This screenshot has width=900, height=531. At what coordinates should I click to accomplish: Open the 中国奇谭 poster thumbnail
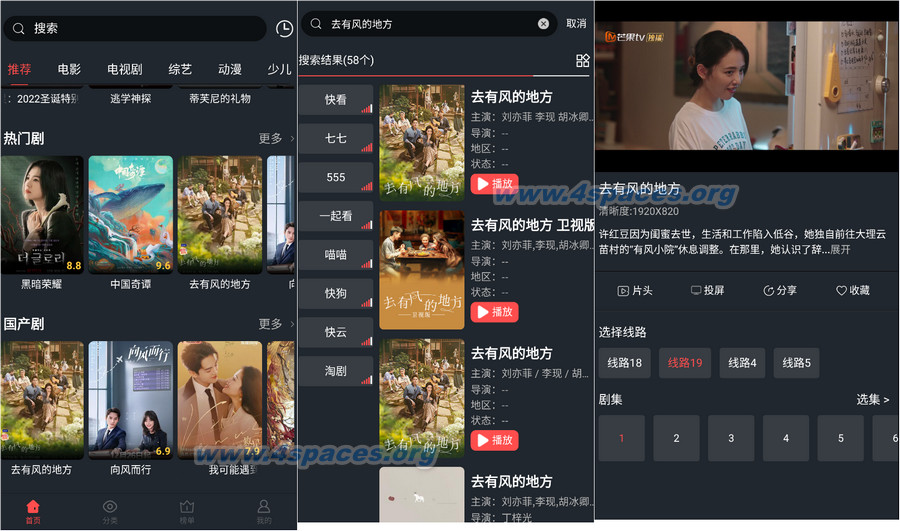[x=130, y=215]
